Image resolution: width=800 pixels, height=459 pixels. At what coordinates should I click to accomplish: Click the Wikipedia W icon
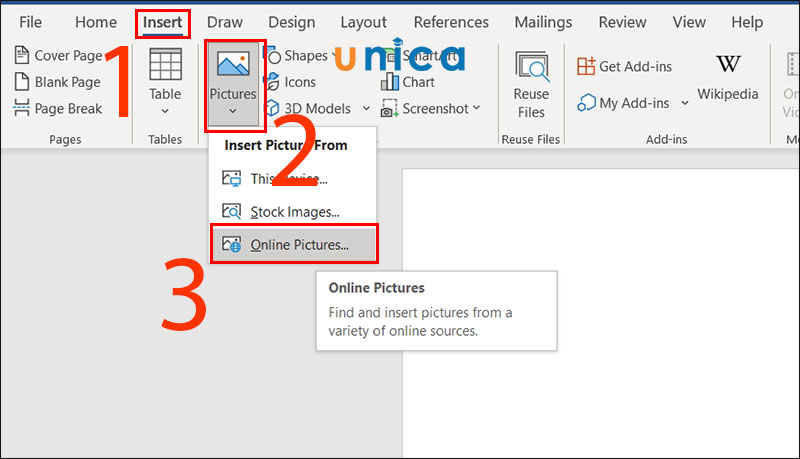coord(728,64)
